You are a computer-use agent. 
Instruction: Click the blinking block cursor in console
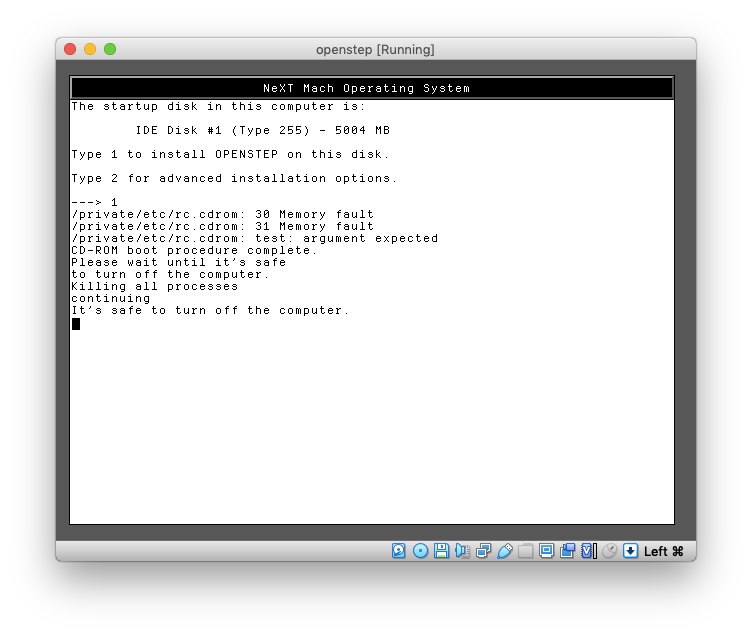[76, 324]
